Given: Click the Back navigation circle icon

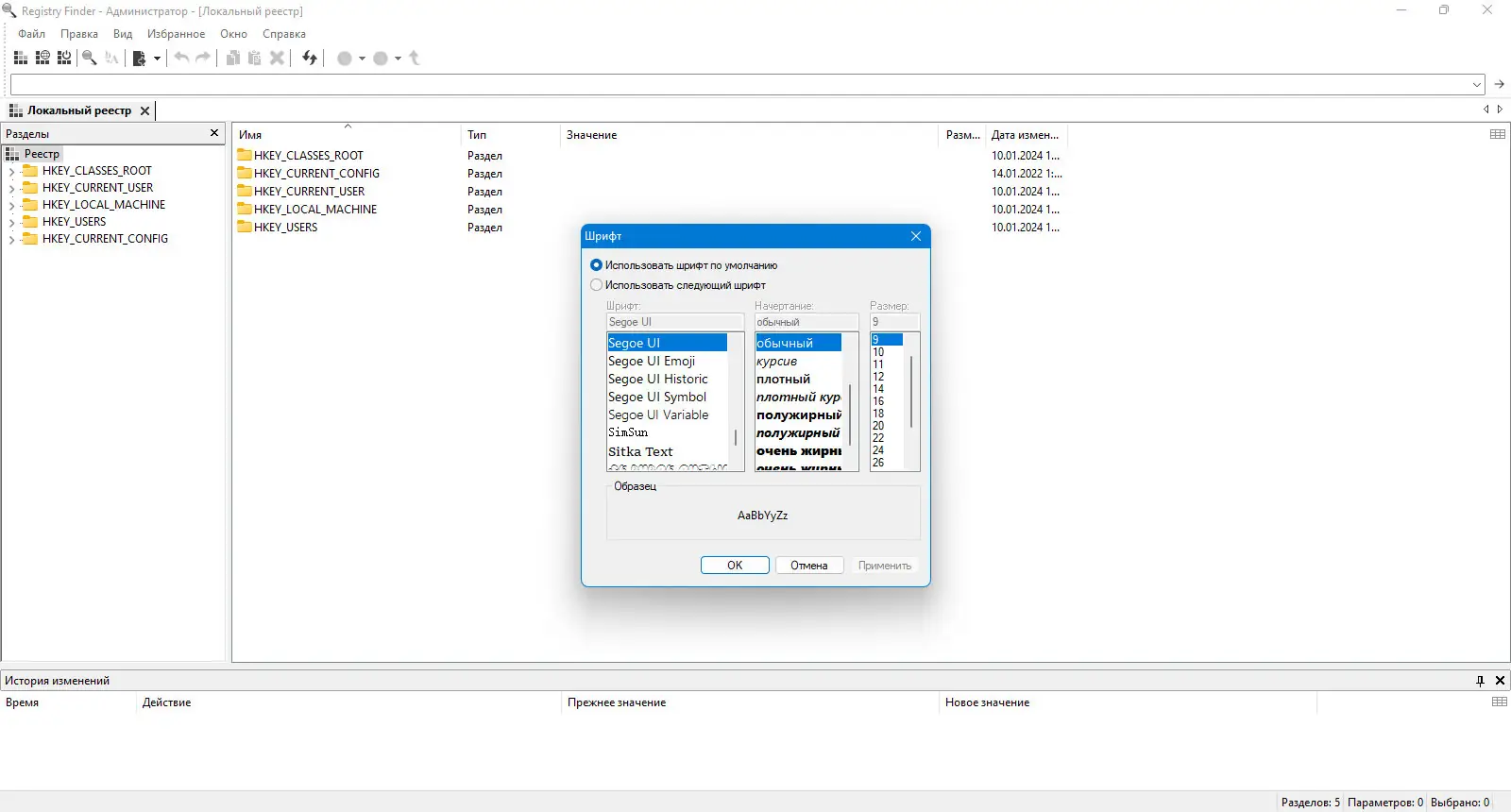Looking at the screenshot, I should coord(345,59).
